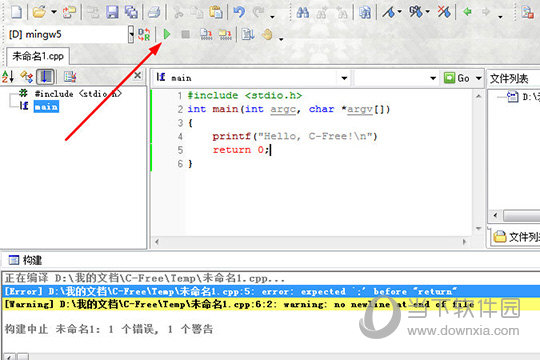
Task: Click the green run button
Action: tap(167, 34)
